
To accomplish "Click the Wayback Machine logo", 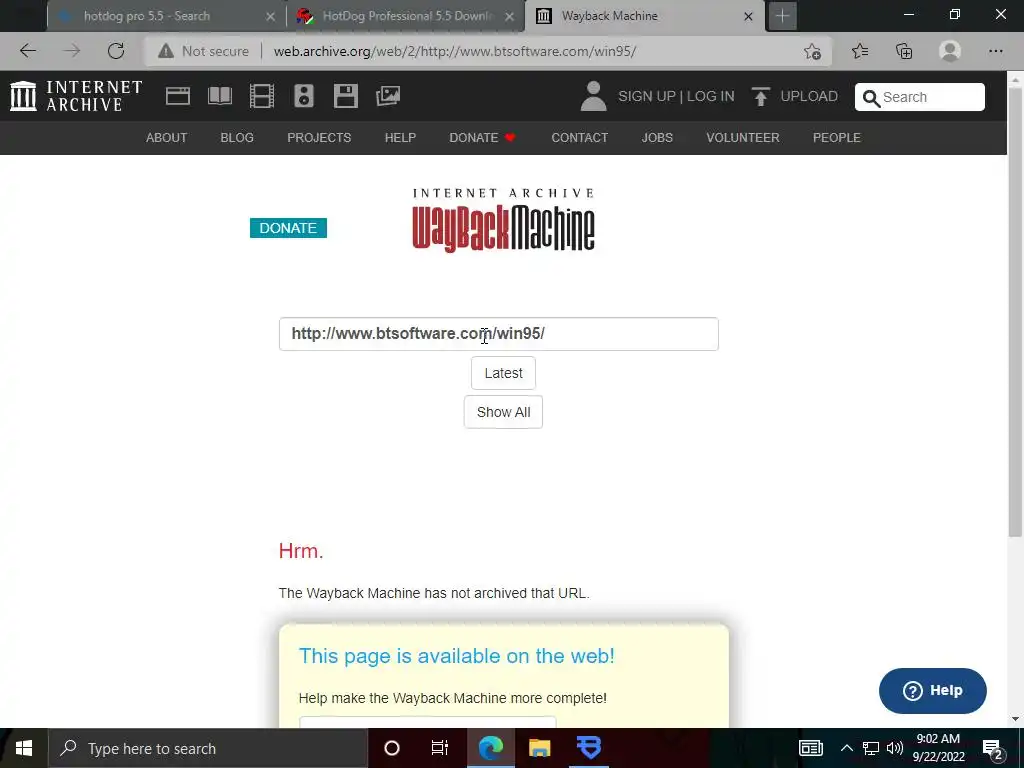I will 503,221.
